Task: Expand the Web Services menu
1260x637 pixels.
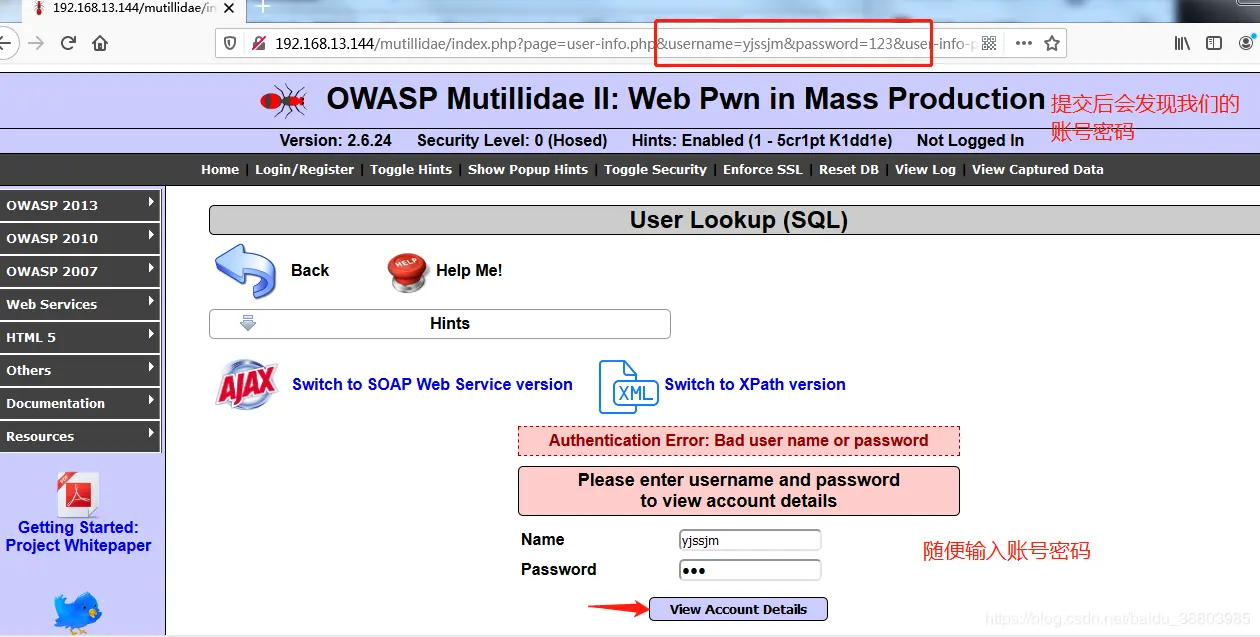Action: (80, 304)
